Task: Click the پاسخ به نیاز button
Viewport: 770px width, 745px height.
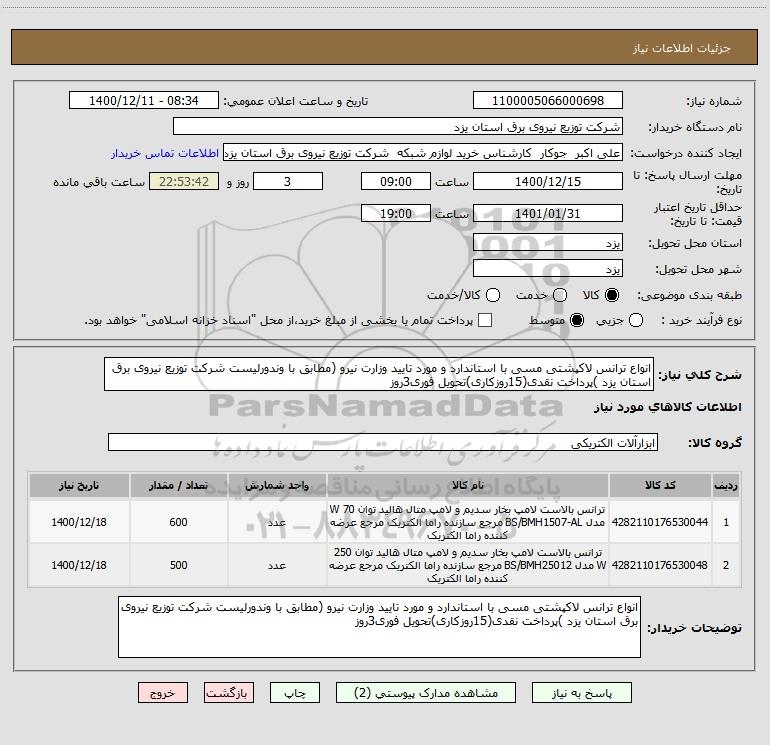Action: coord(581,693)
